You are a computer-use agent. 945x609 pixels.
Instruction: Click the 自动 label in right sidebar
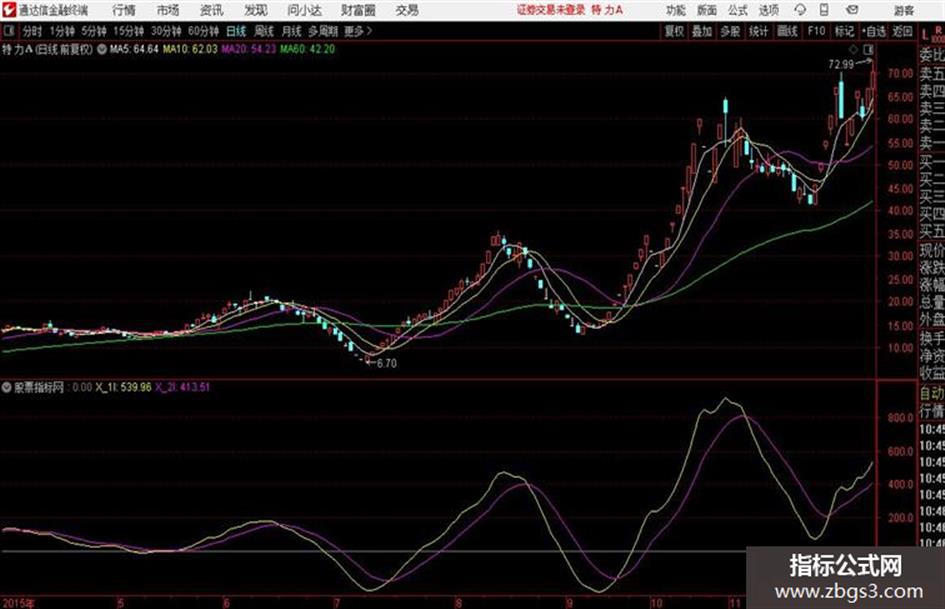pos(932,394)
